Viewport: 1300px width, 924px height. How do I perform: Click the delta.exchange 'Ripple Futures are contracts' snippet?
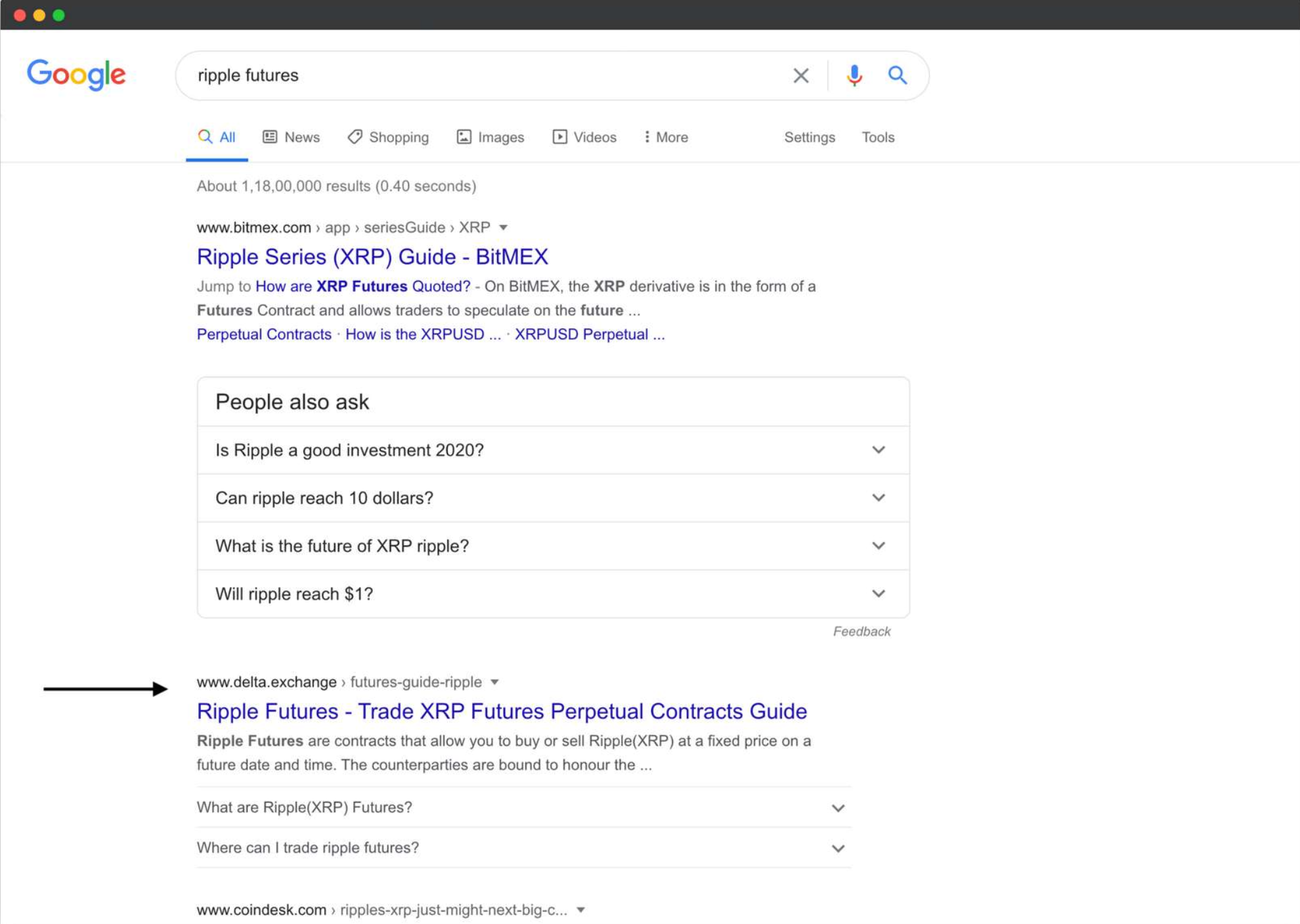504,753
